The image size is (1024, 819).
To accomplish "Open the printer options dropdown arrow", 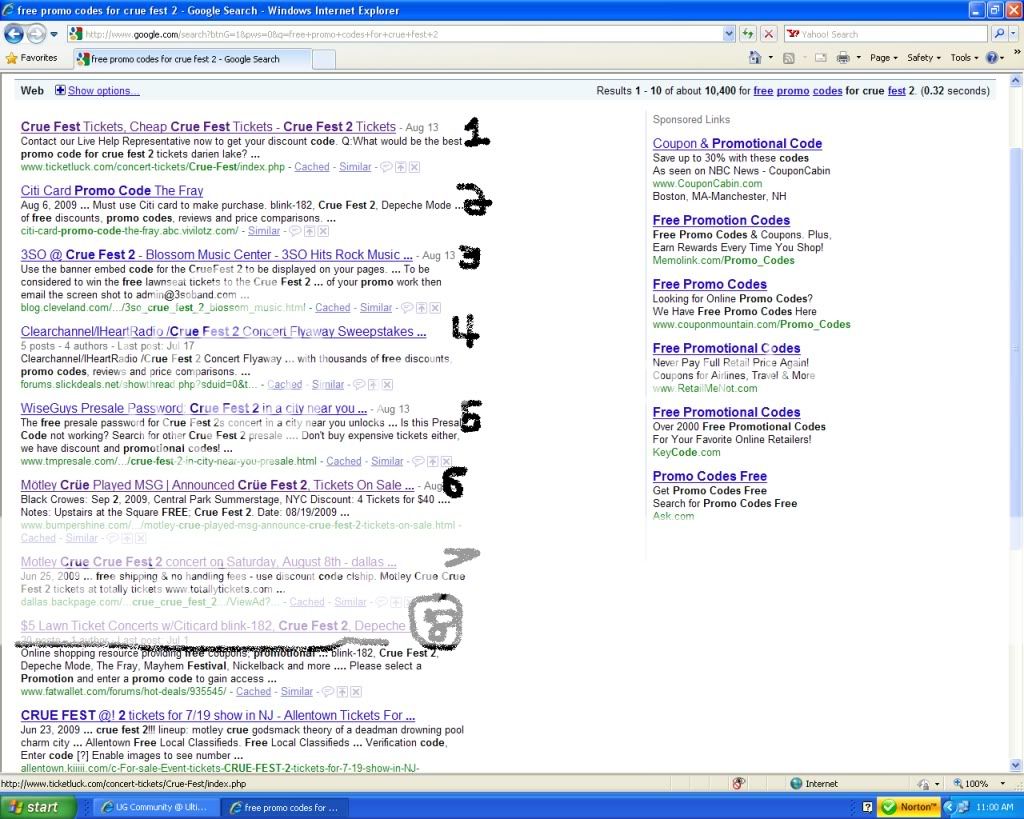I will click(x=858, y=58).
